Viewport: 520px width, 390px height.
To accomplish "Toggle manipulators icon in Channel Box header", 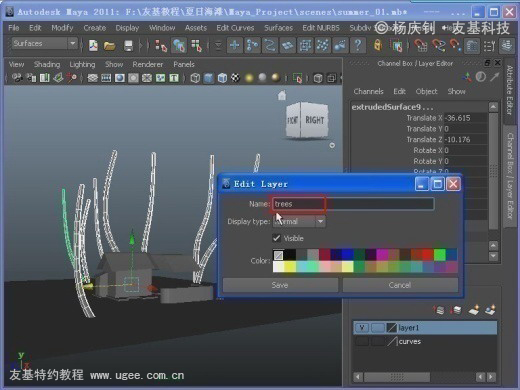I will point(467,77).
